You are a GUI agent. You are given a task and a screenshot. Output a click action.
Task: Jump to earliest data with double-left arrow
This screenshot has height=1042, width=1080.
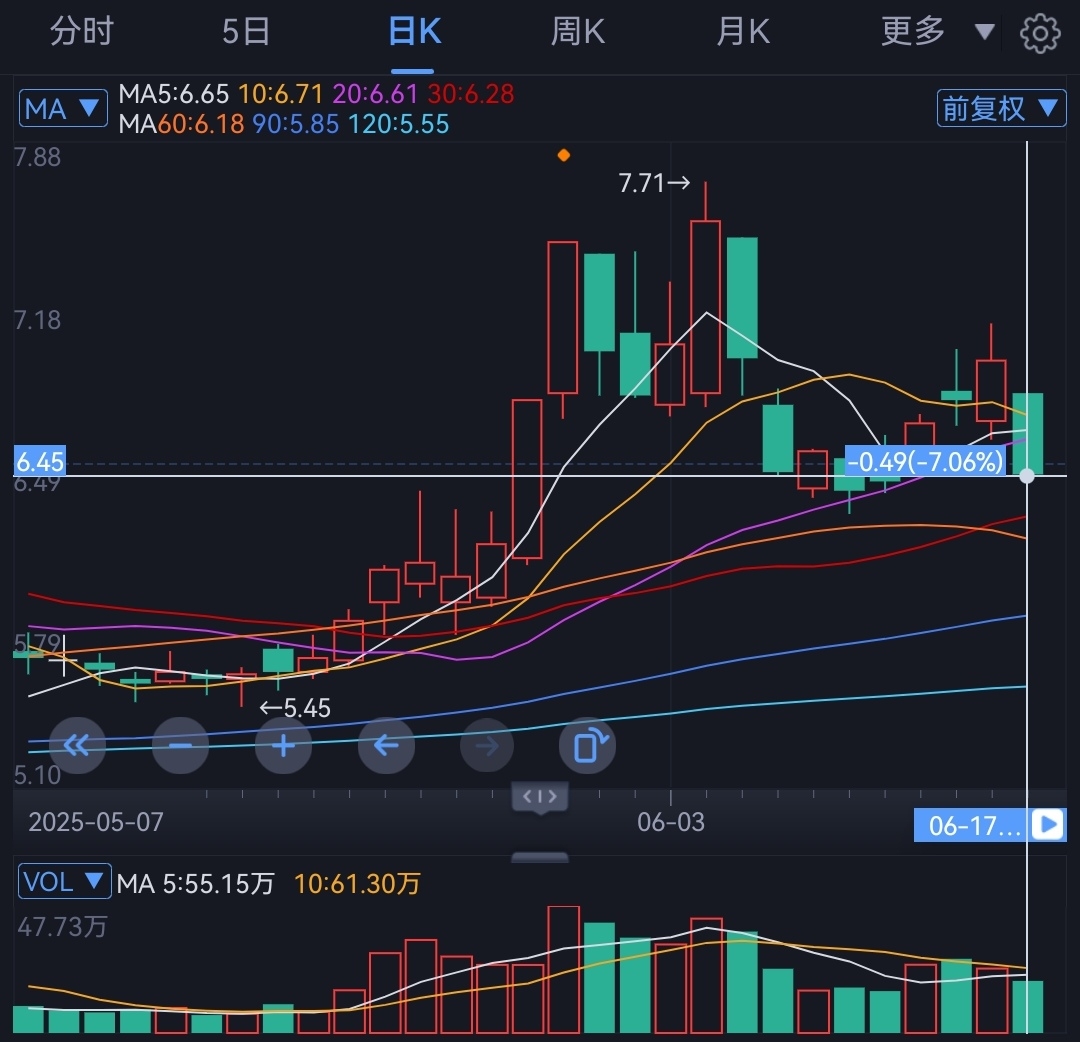click(x=76, y=745)
